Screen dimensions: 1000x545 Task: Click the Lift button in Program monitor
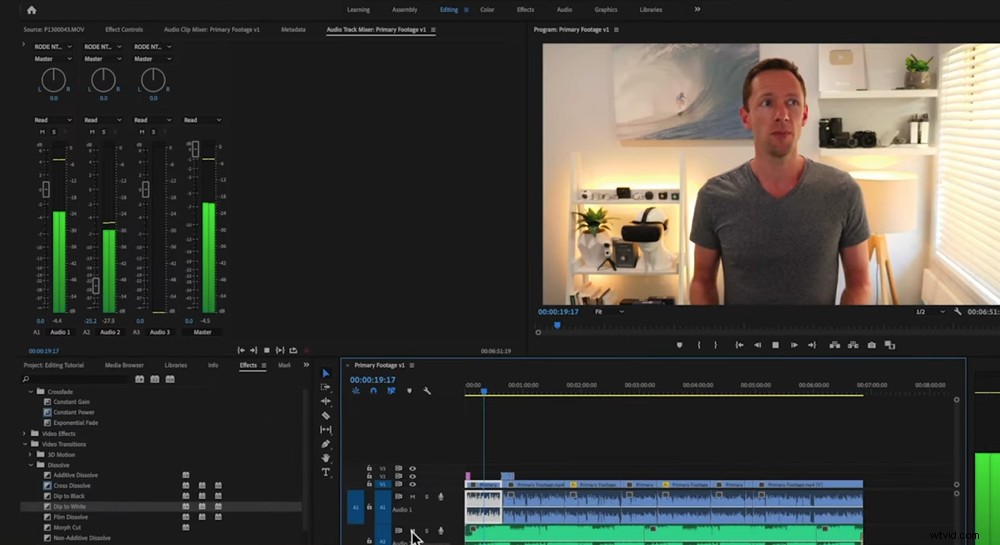pyautogui.click(x=834, y=345)
